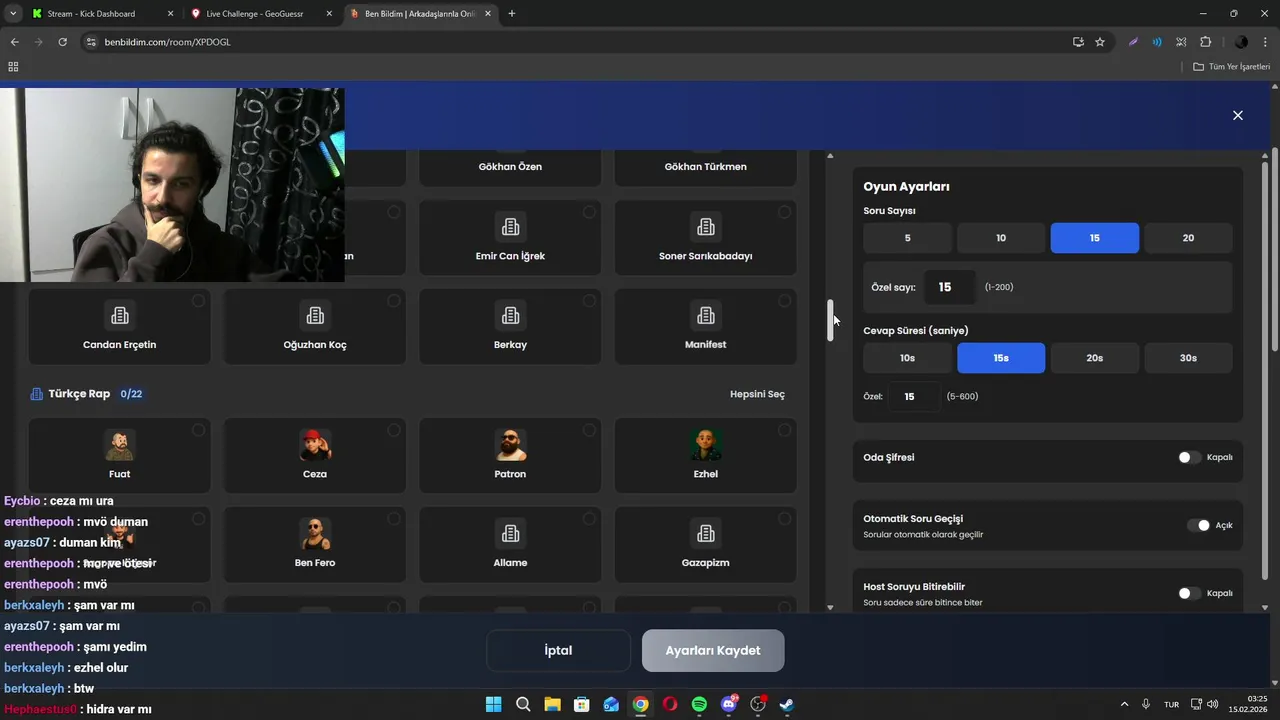Open the Chrome profile avatar
The height and width of the screenshot is (720, 1280).
point(1241,42)
